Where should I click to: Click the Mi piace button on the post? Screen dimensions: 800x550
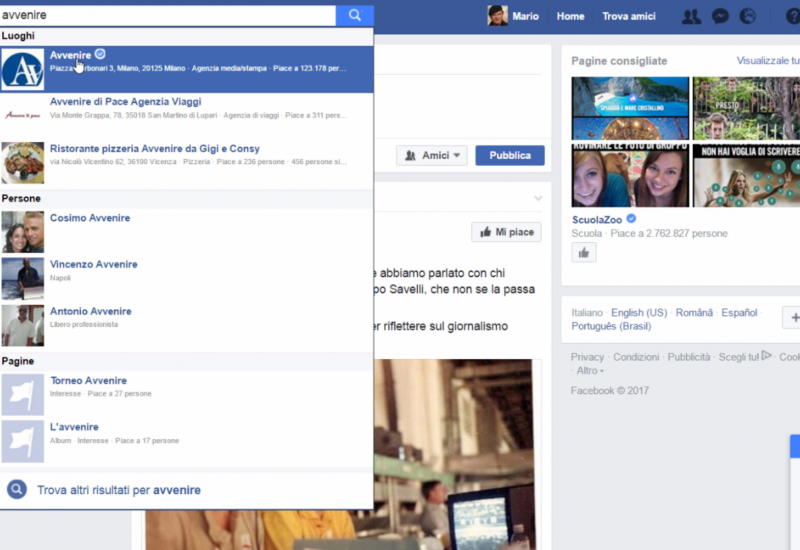tap(506, 232)
